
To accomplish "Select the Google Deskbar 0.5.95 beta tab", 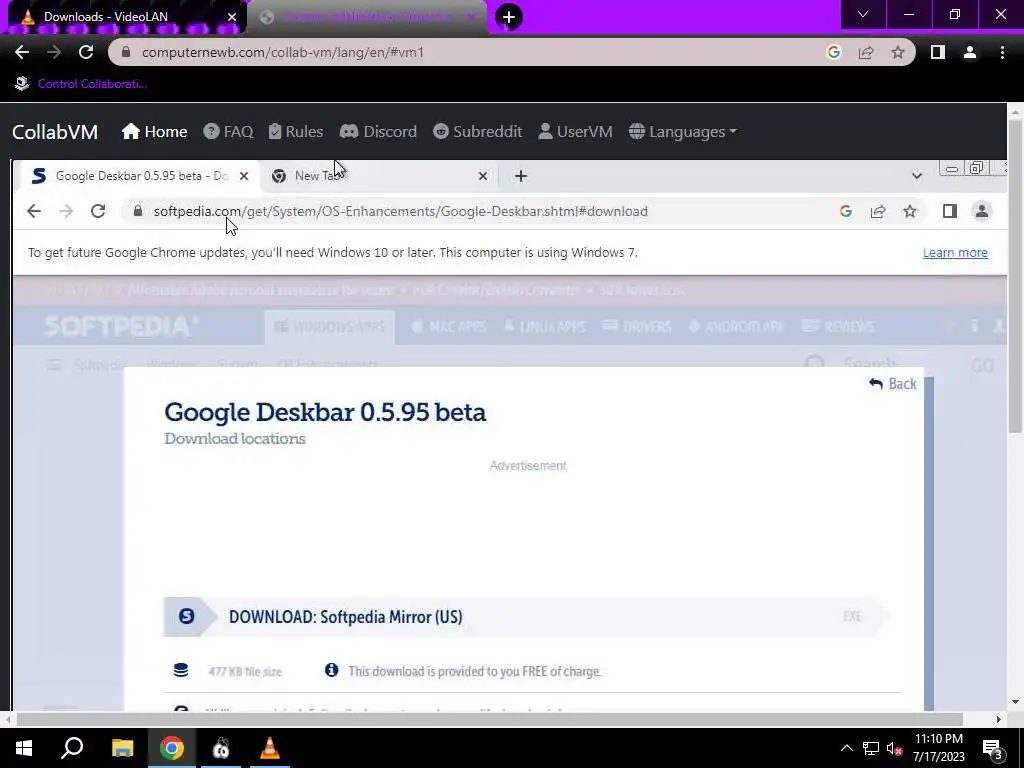I will (136, 176).
